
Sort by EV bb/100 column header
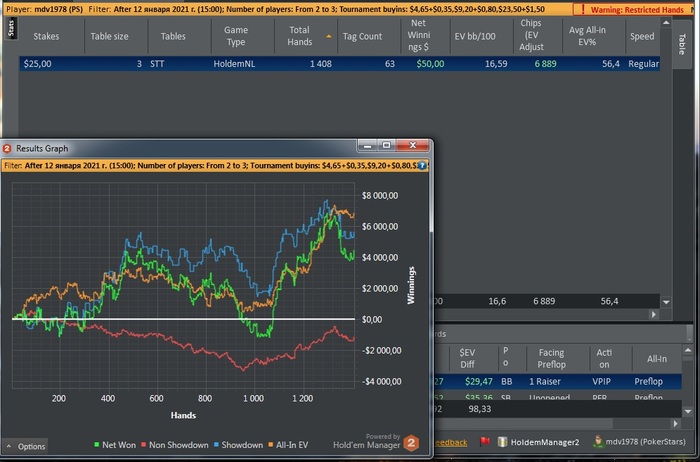click(x=475, y=36)
